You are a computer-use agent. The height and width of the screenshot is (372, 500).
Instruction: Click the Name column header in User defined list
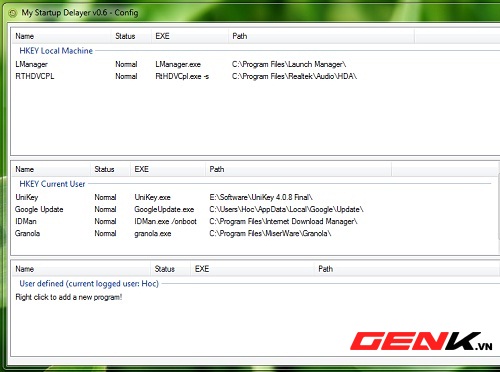click(x=81, y=269)
